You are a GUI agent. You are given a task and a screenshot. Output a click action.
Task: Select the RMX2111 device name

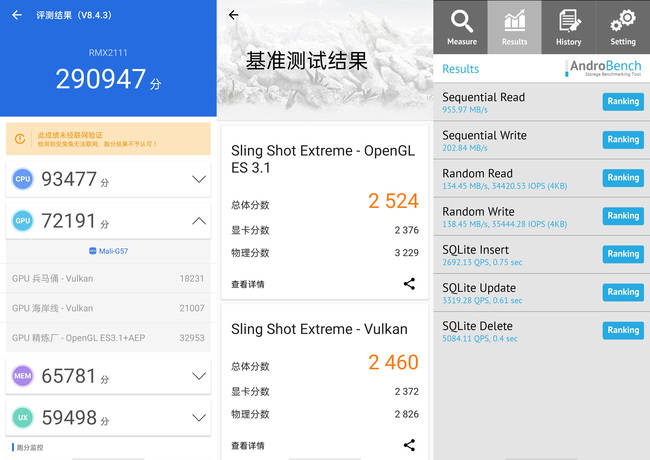click(x=108, y=53)
